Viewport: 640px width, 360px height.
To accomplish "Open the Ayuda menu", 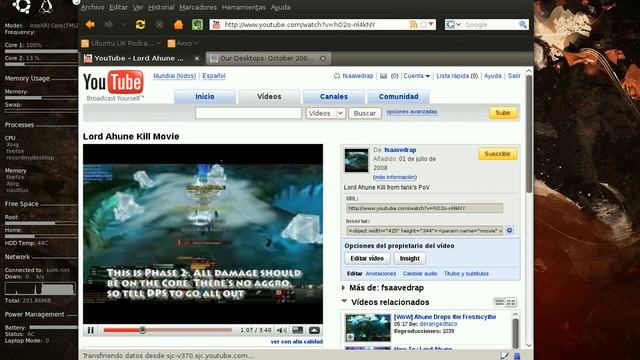I will pyautogui.click(x=281, y=7).
